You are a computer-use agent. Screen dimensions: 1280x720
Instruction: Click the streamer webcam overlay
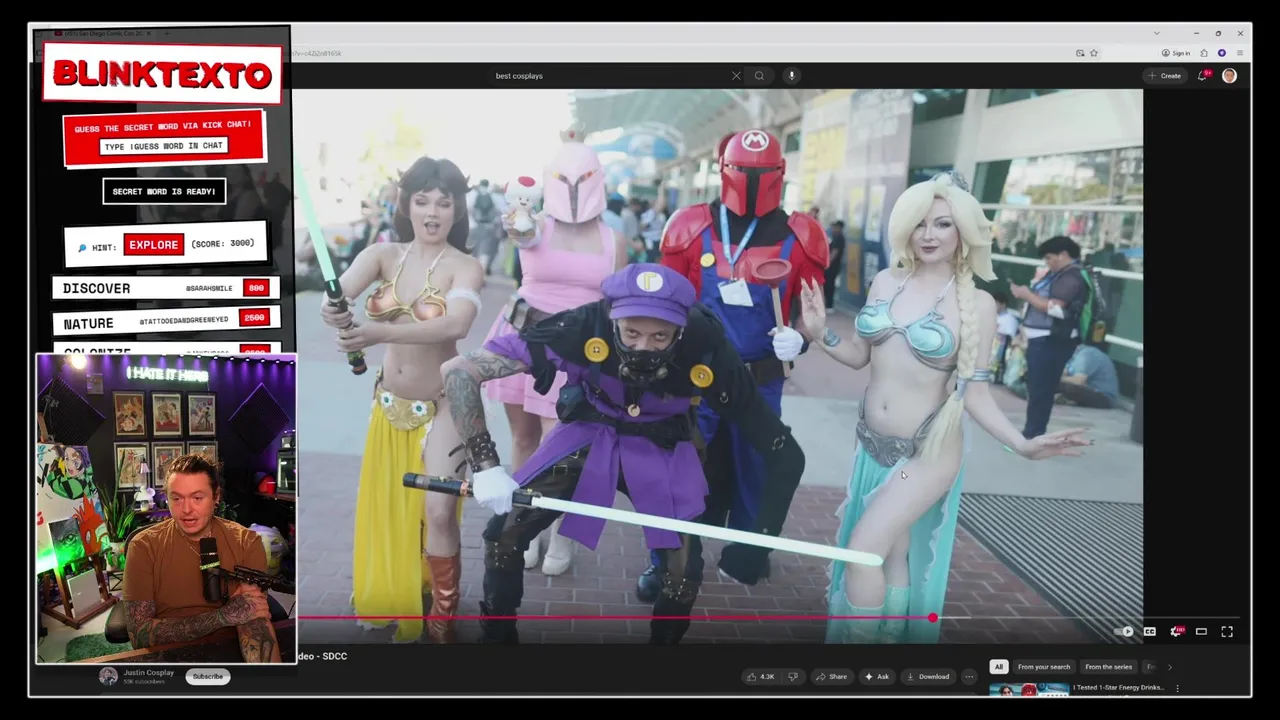[166, 508]
